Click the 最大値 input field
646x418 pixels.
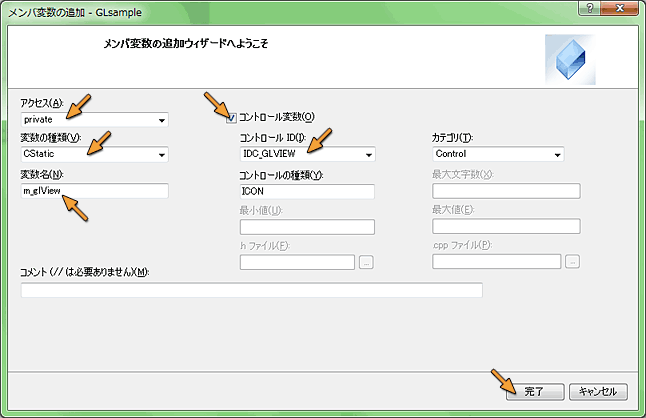(x=506, y=226)
